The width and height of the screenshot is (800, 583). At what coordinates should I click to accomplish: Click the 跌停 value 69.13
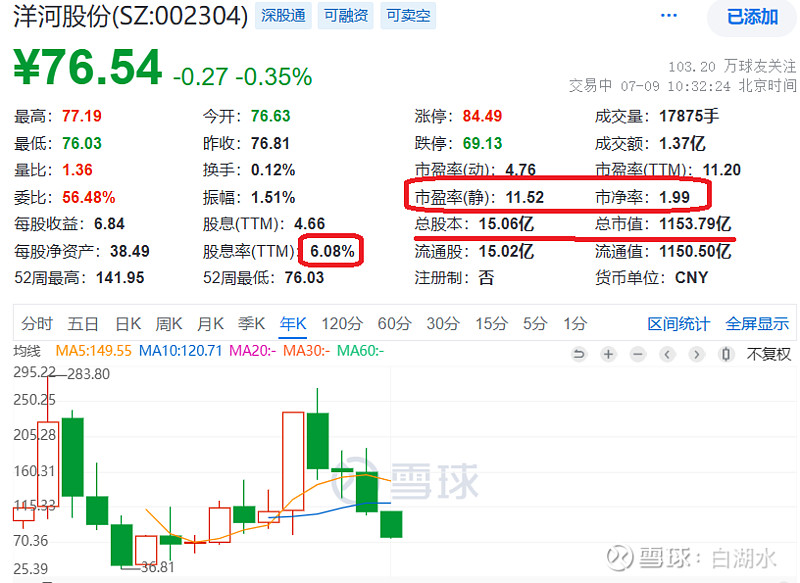(482, 143)
